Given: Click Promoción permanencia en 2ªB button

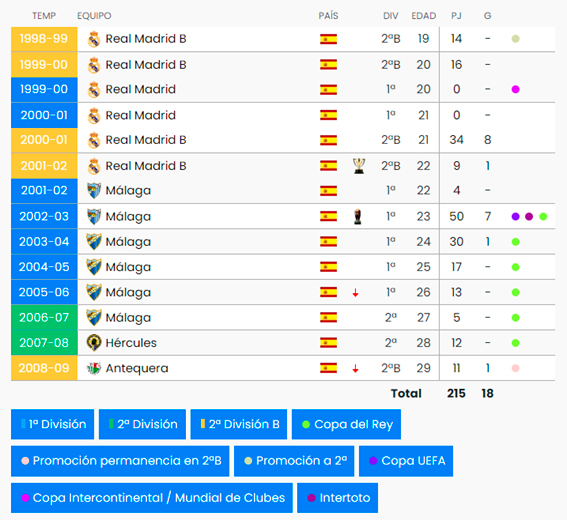Looking at the screenshot, I should (x=120, y=461).
